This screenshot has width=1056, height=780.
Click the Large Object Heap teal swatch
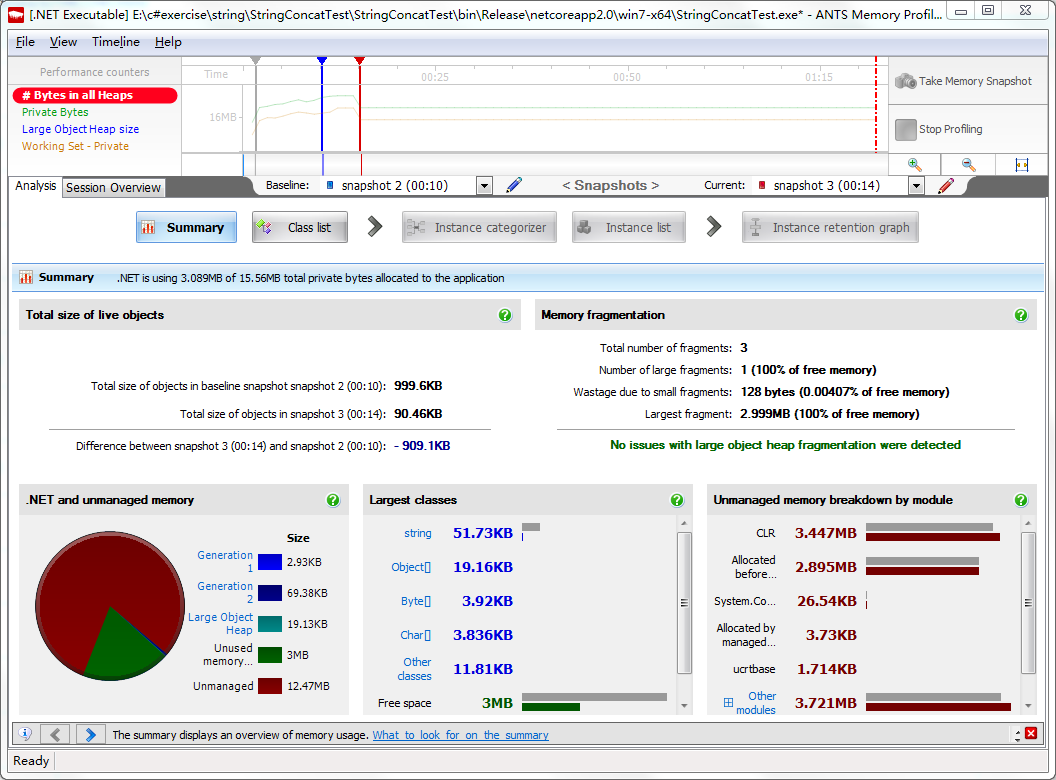270,624
